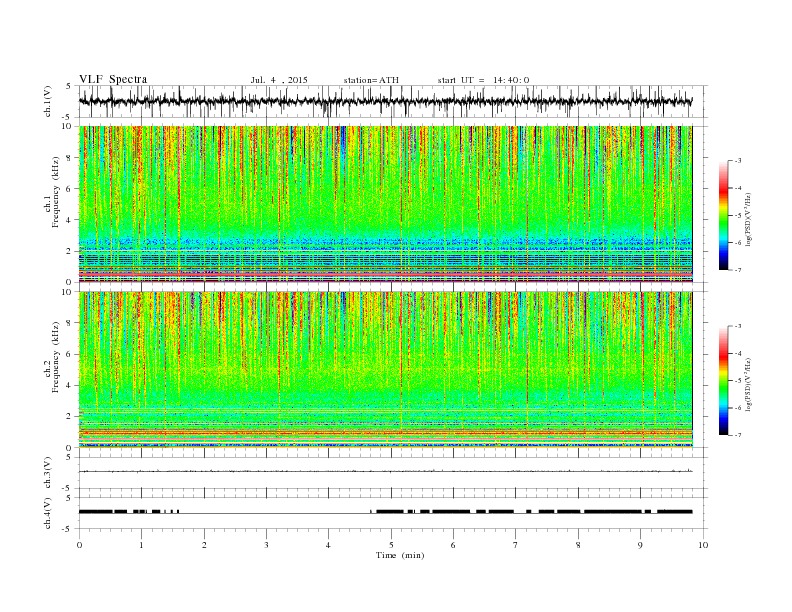Click the ch.2 "Frequency (kHz)" axis label

click(56, 356)
